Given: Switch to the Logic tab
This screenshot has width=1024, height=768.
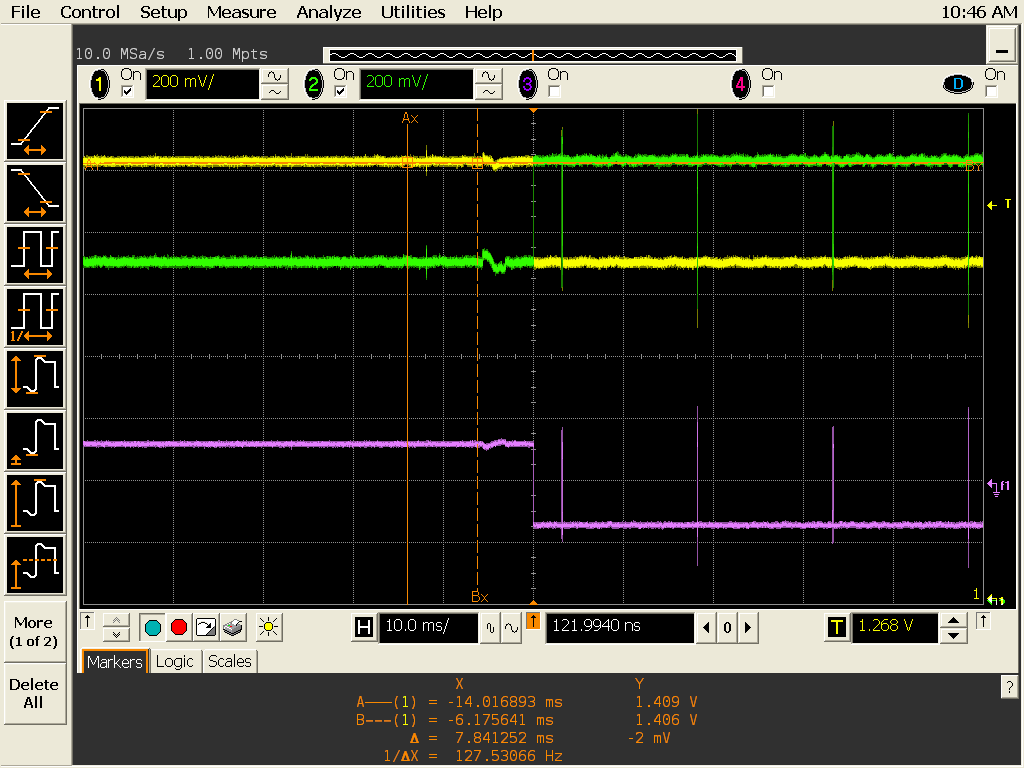Looking at the screenshot, I should click(x=174, y=662).
